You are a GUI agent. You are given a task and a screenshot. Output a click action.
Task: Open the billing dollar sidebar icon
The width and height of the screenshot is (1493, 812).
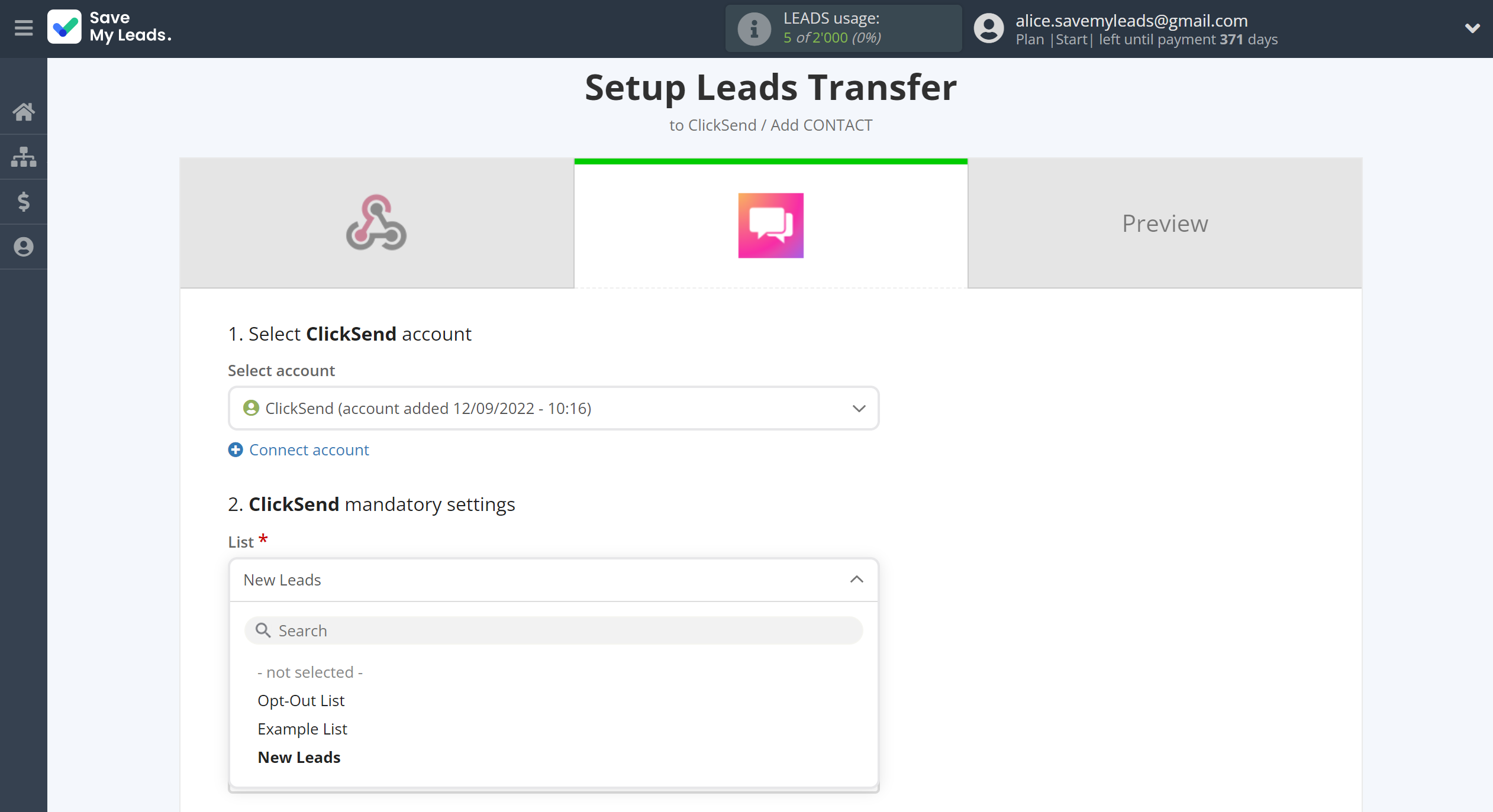click(x=24, y=202)
